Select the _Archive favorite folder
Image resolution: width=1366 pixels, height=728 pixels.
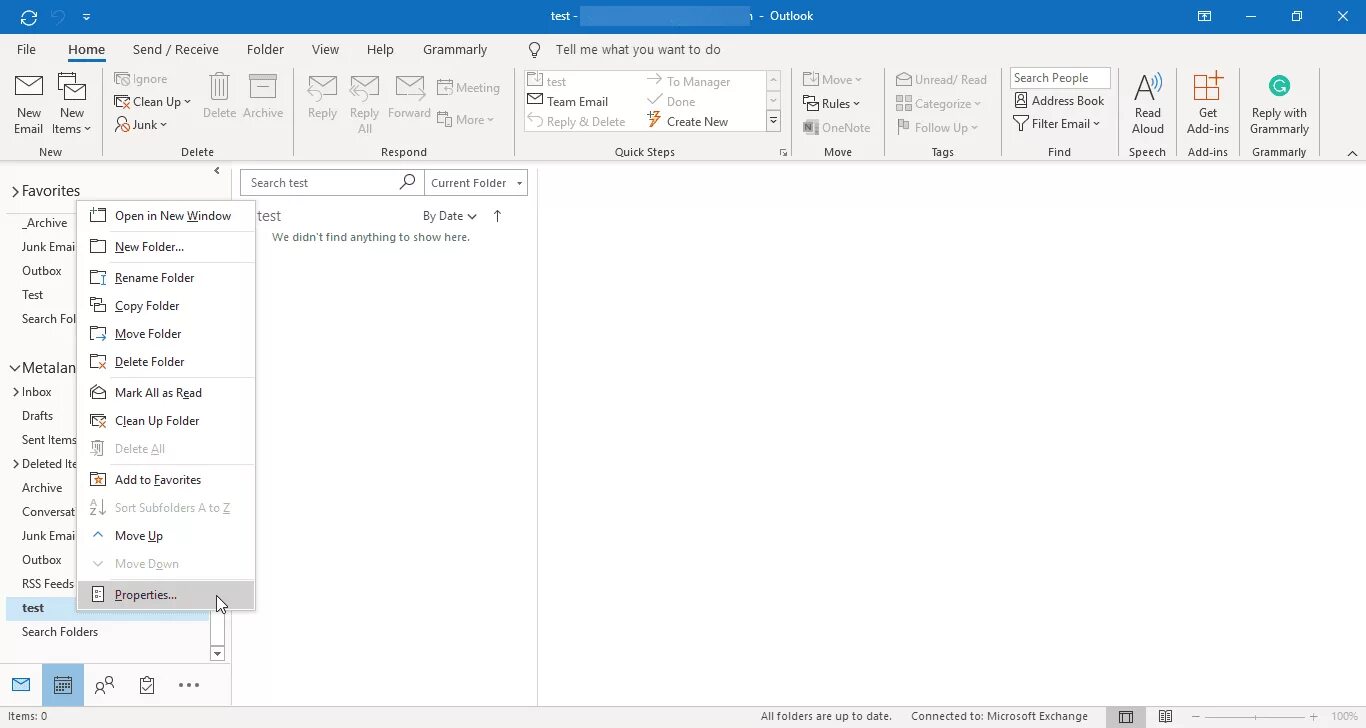tap(45, 223)
